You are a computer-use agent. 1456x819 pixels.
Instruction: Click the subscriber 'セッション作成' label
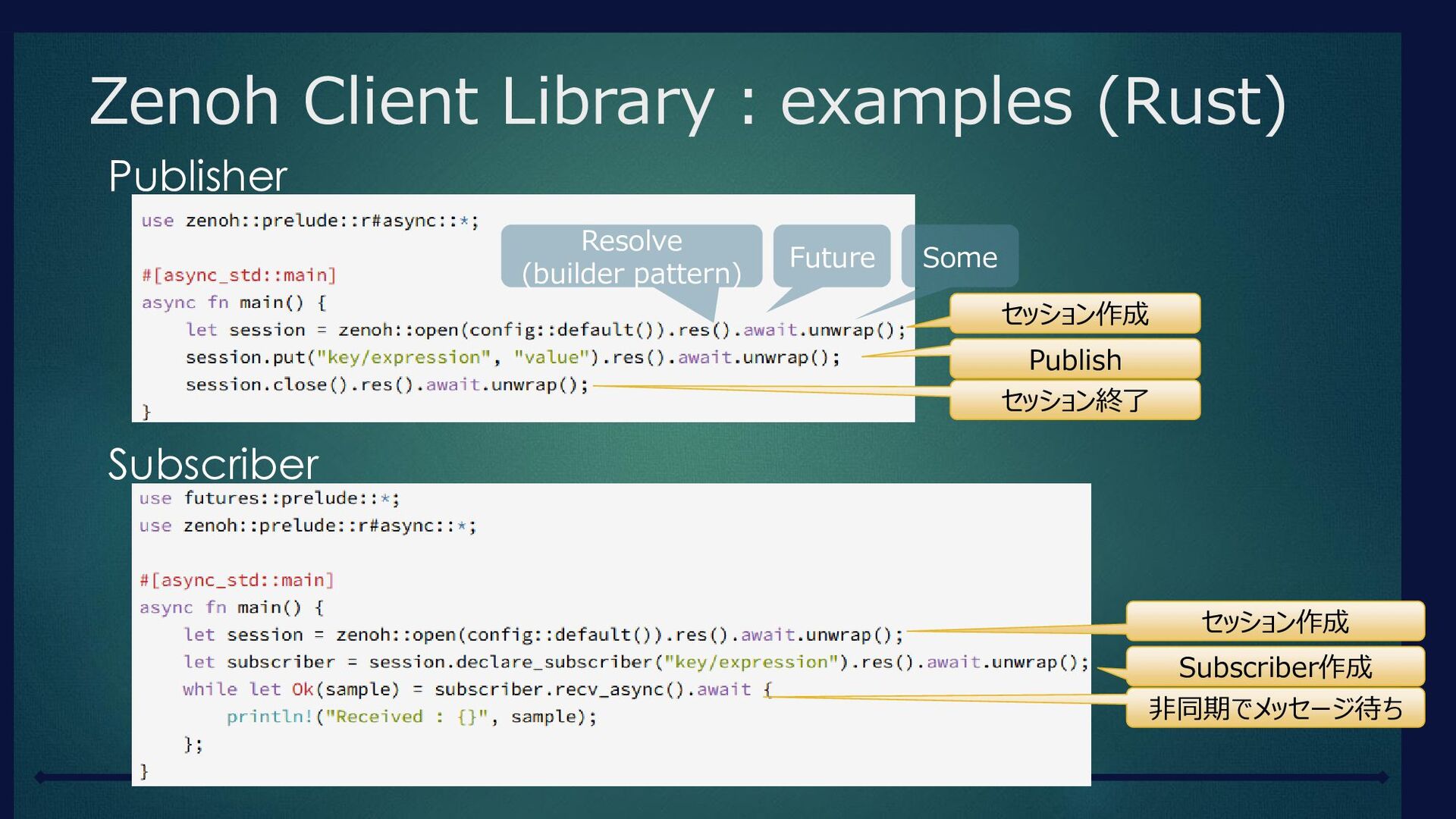tap(1274, 621)
